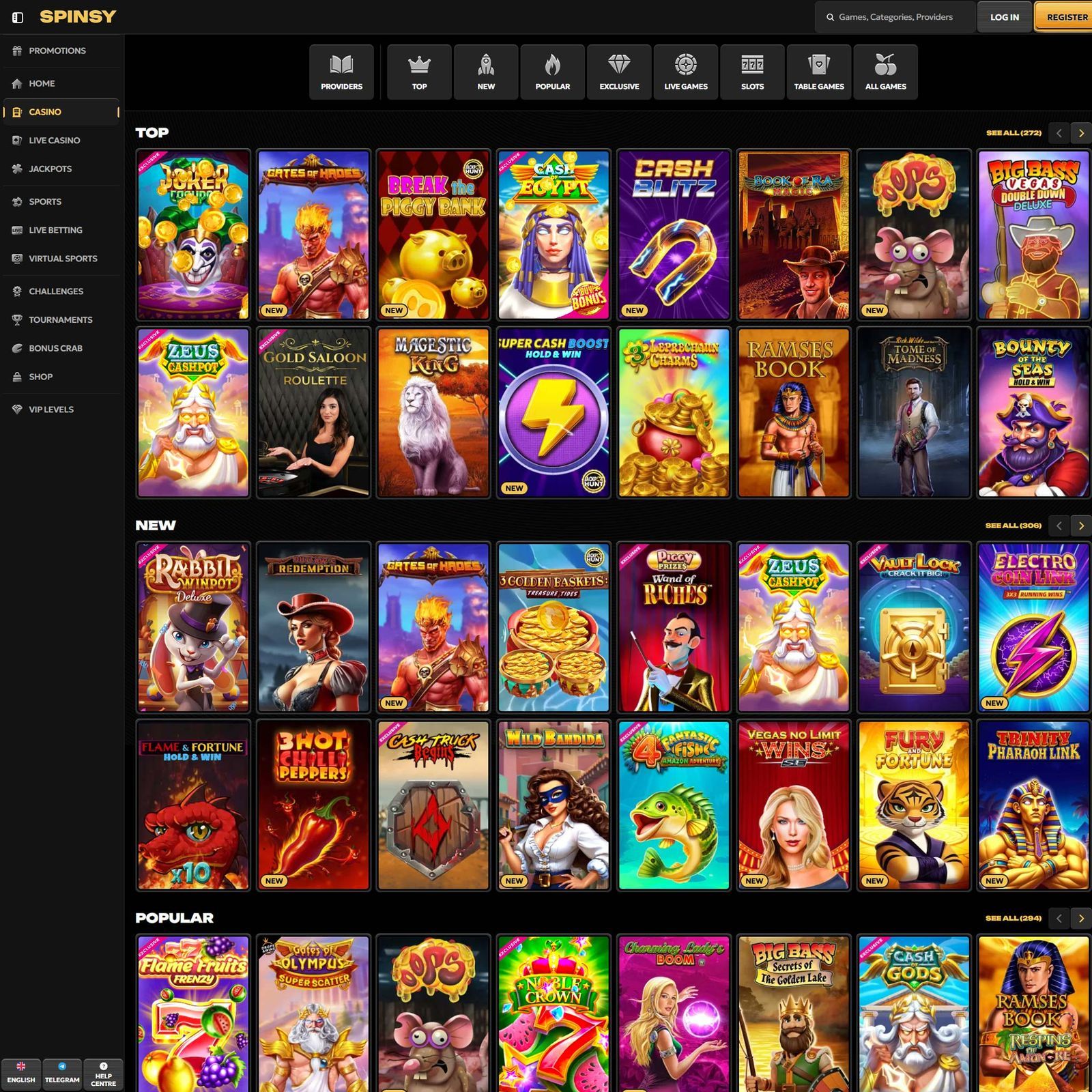Open Shop in the sidebar
This screenshot has height=1092, width=1092.
click(61, 377)
